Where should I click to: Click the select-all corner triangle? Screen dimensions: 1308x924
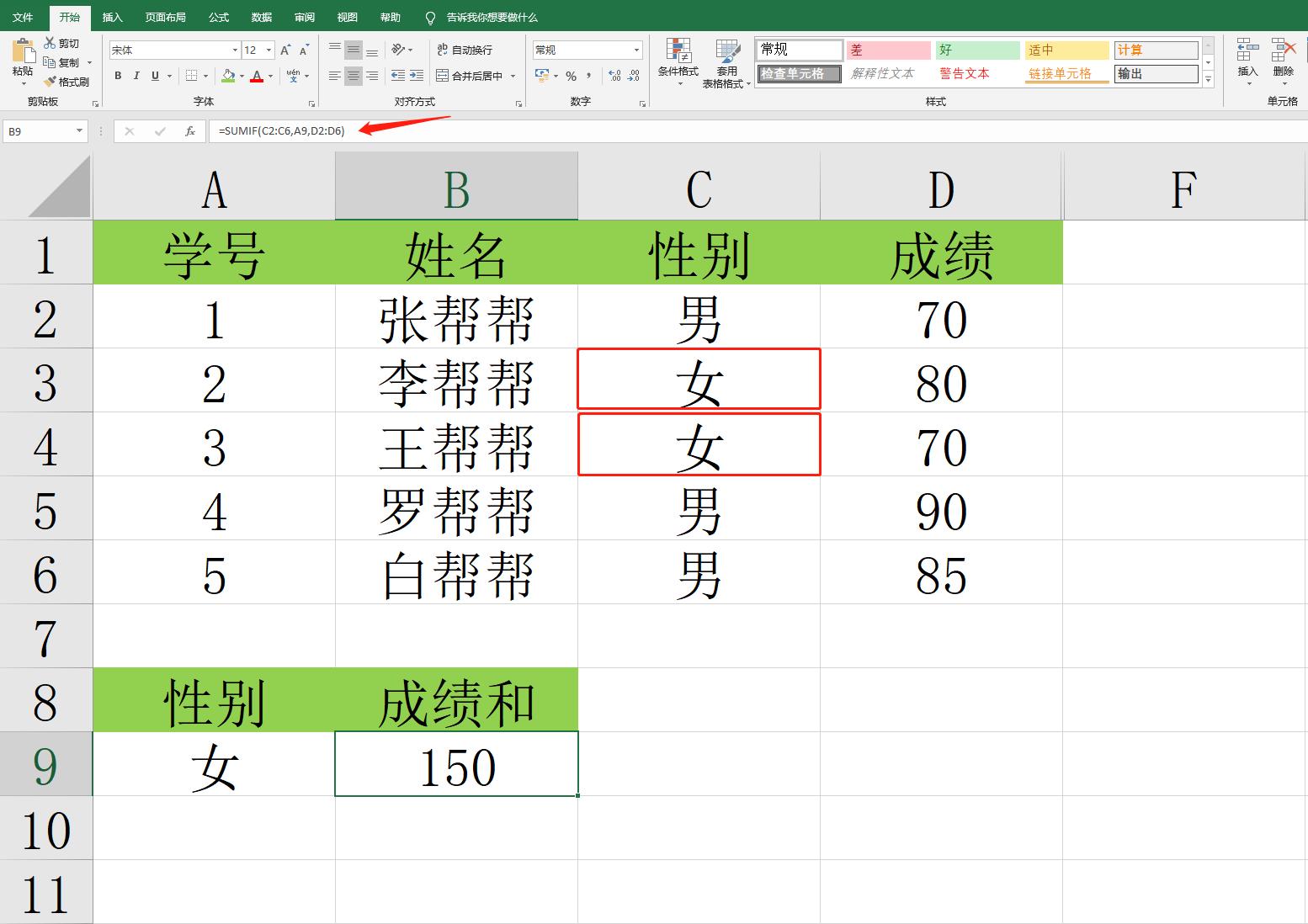59,186
